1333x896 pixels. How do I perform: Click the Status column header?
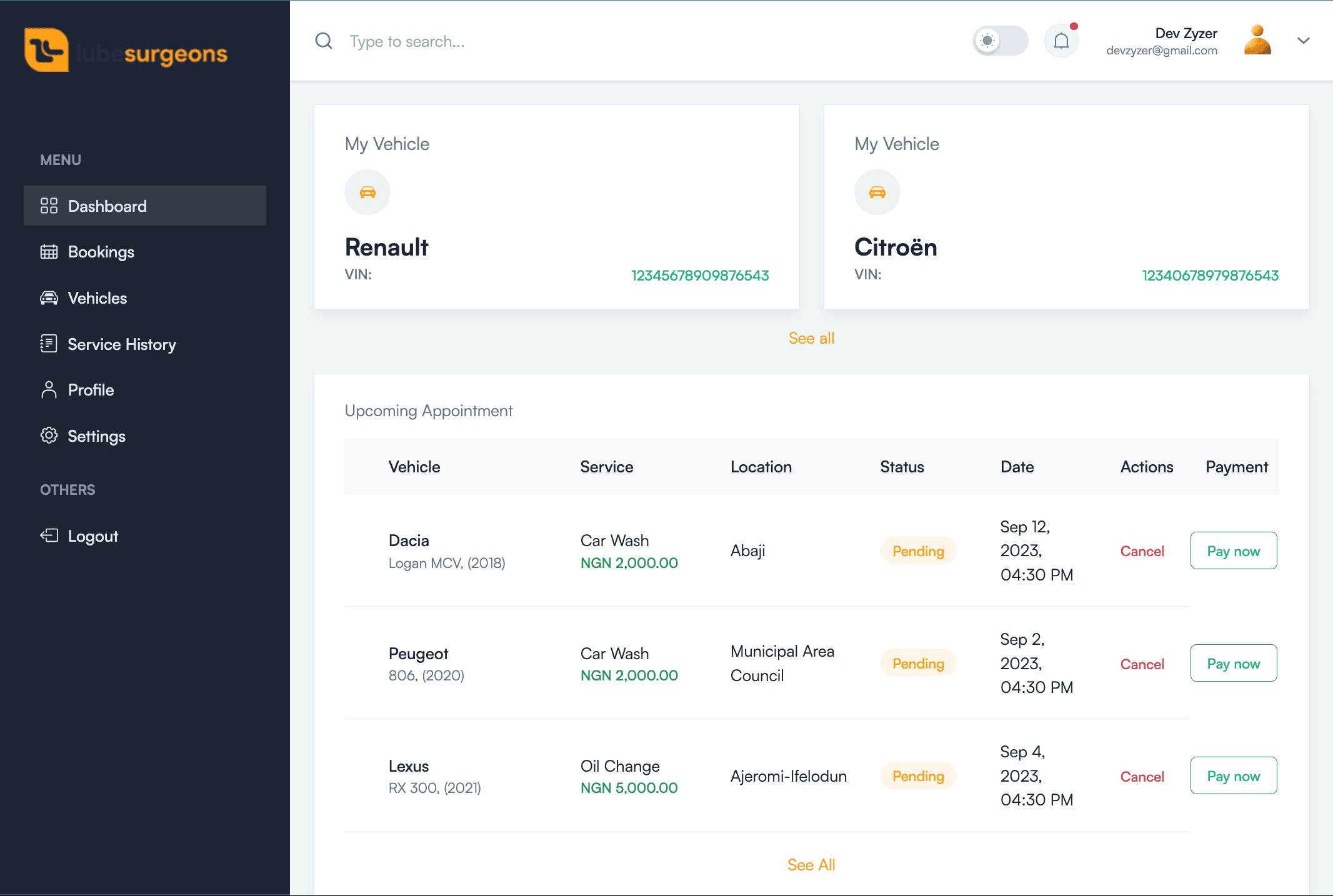902,467
